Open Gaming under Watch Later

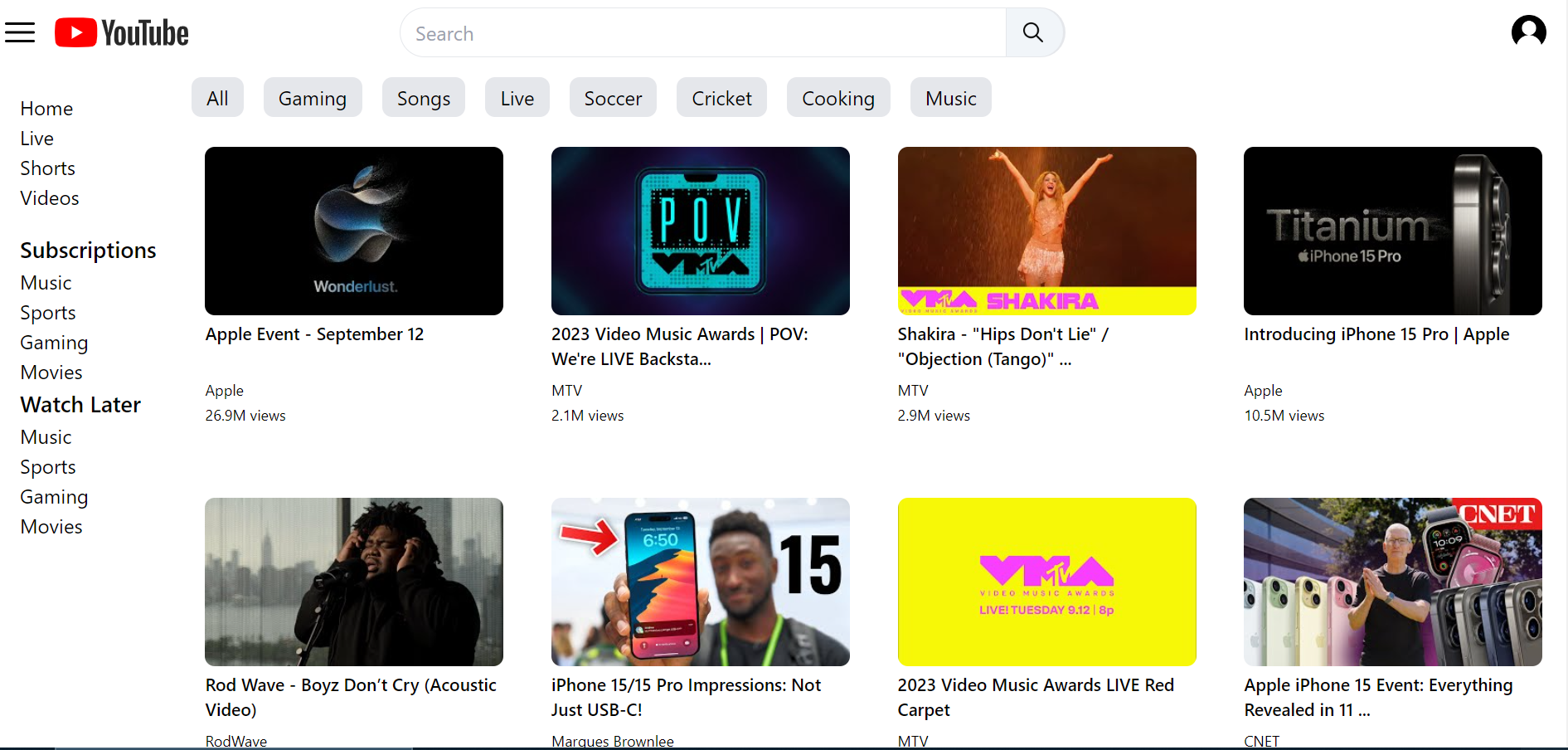(x=54, y=497)
